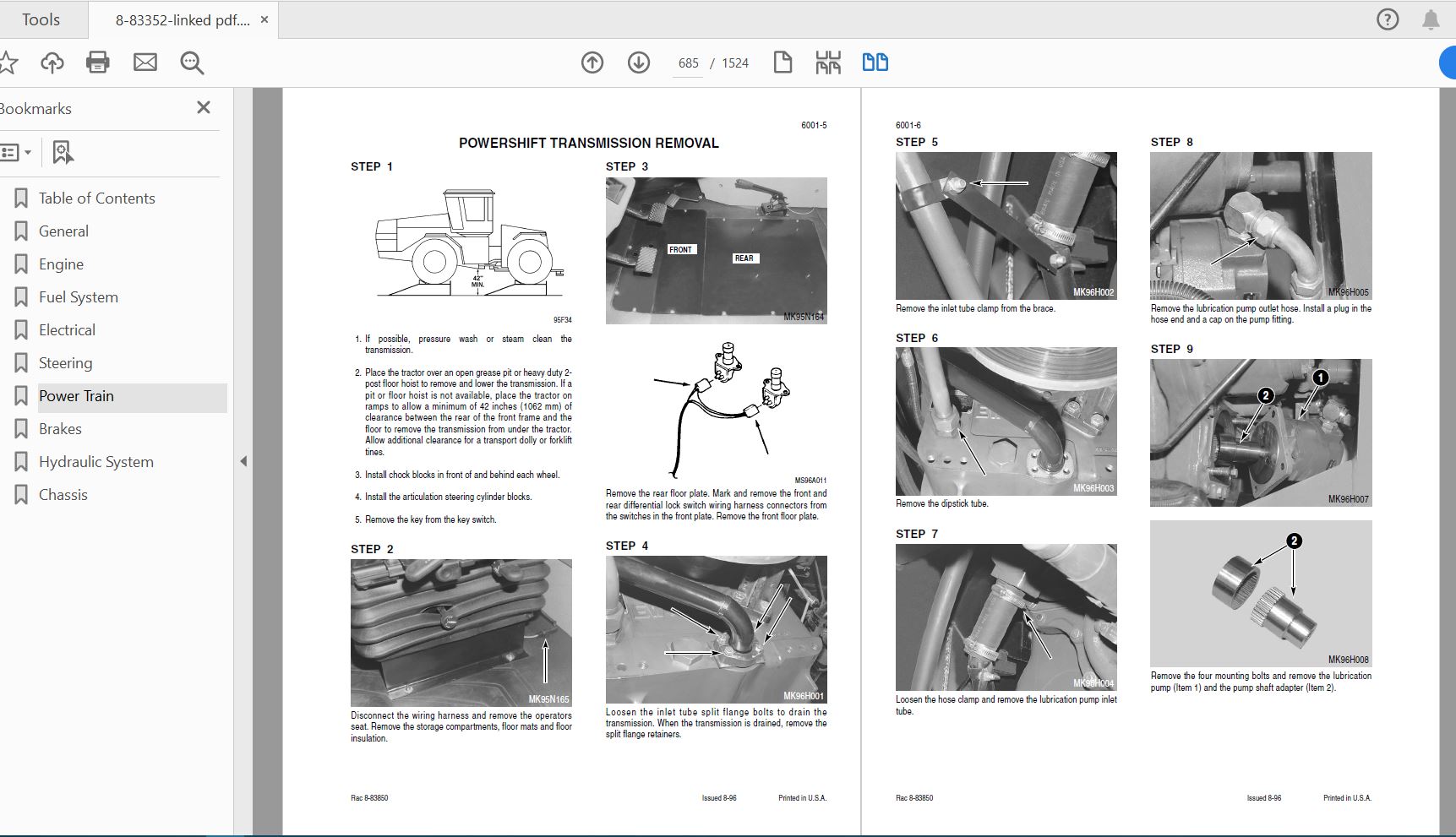
Task: Open the Fuel System bookmark
Action: point(79,297)
